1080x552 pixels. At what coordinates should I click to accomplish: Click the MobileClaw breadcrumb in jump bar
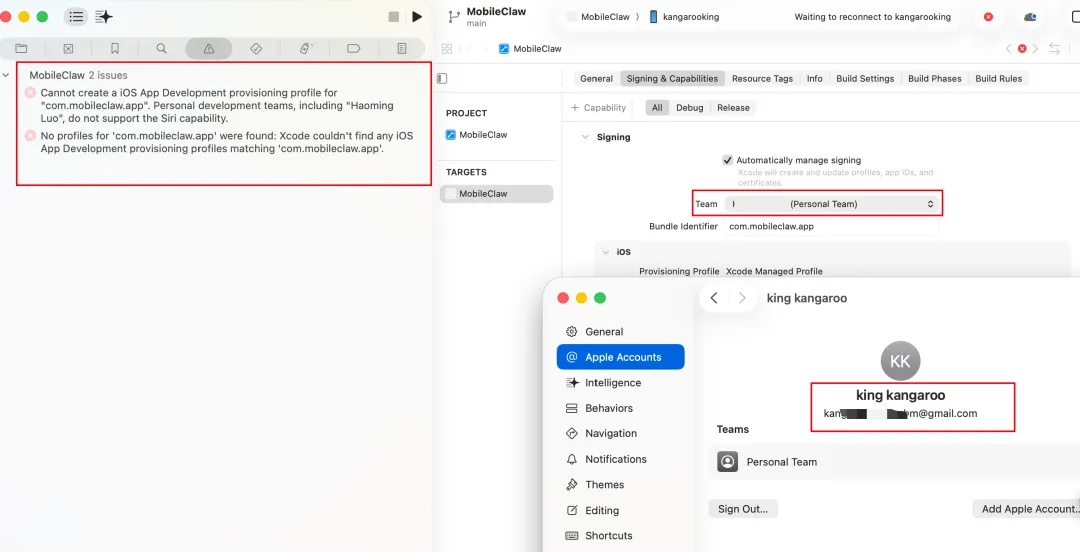click(530, 48)
